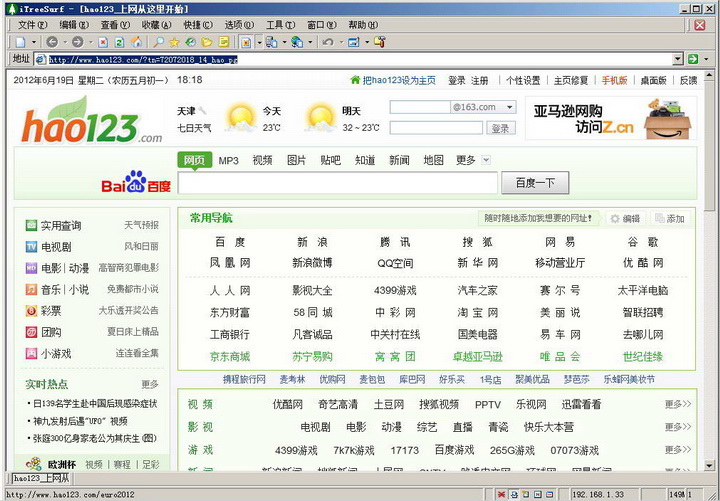The image size is (720, 501).
Task: Click the Search magnifier toolbar icon
Action: click(x=158, y=42)
